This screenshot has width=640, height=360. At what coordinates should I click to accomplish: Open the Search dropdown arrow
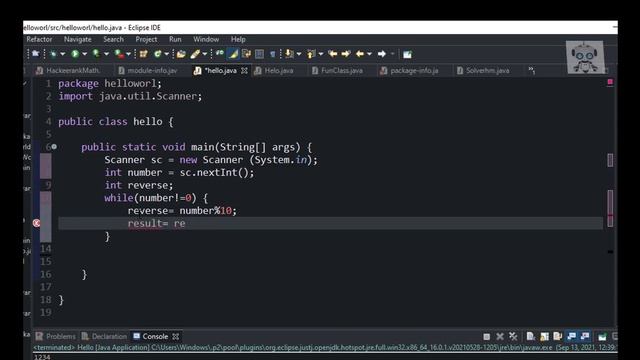205,54
